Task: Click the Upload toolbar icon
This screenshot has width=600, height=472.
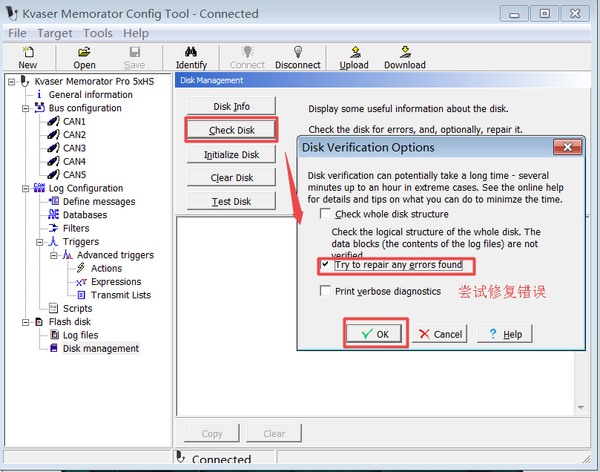Action: (355, 52)
